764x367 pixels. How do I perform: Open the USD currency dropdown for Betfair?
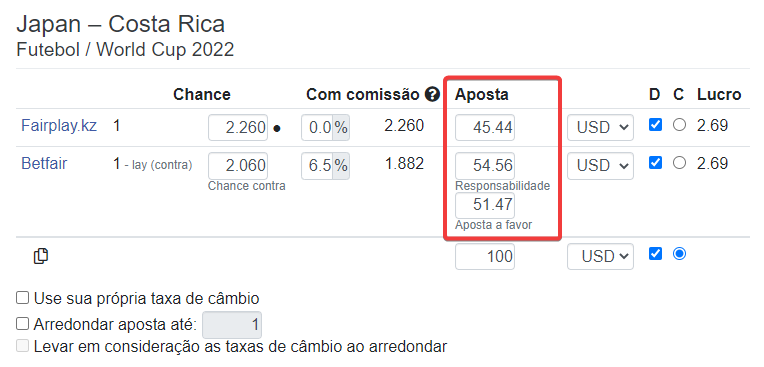pyautogui.click(x=600, y=166)
